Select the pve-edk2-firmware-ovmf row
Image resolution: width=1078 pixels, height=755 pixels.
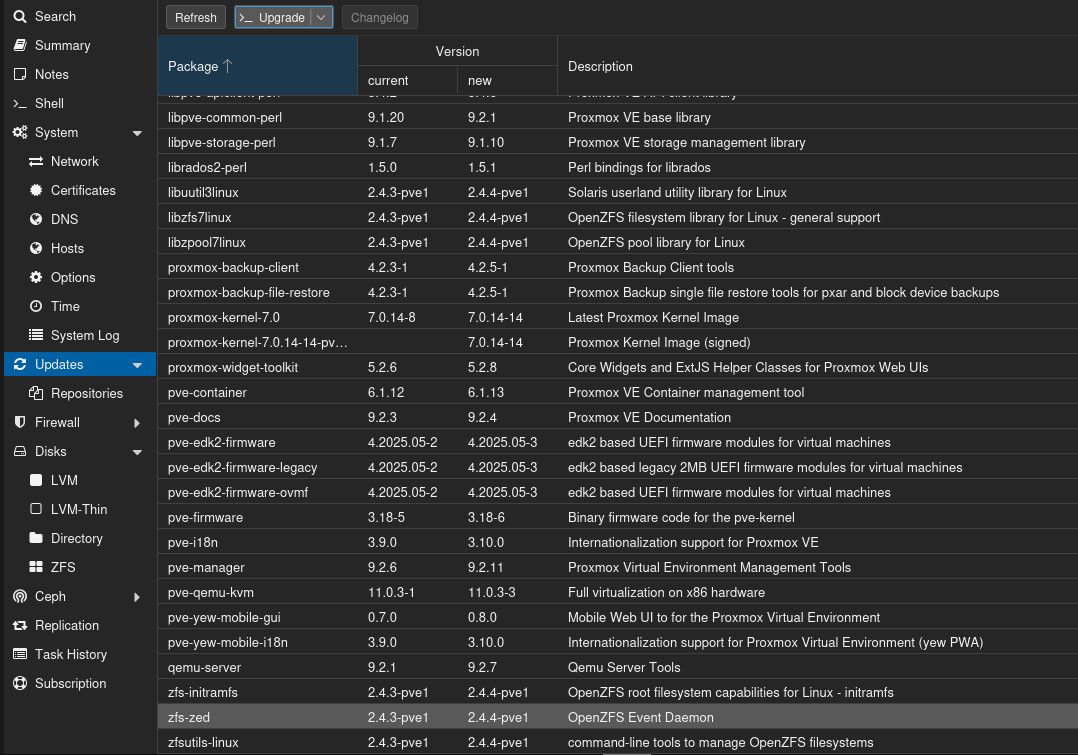[x=617, y=492]
